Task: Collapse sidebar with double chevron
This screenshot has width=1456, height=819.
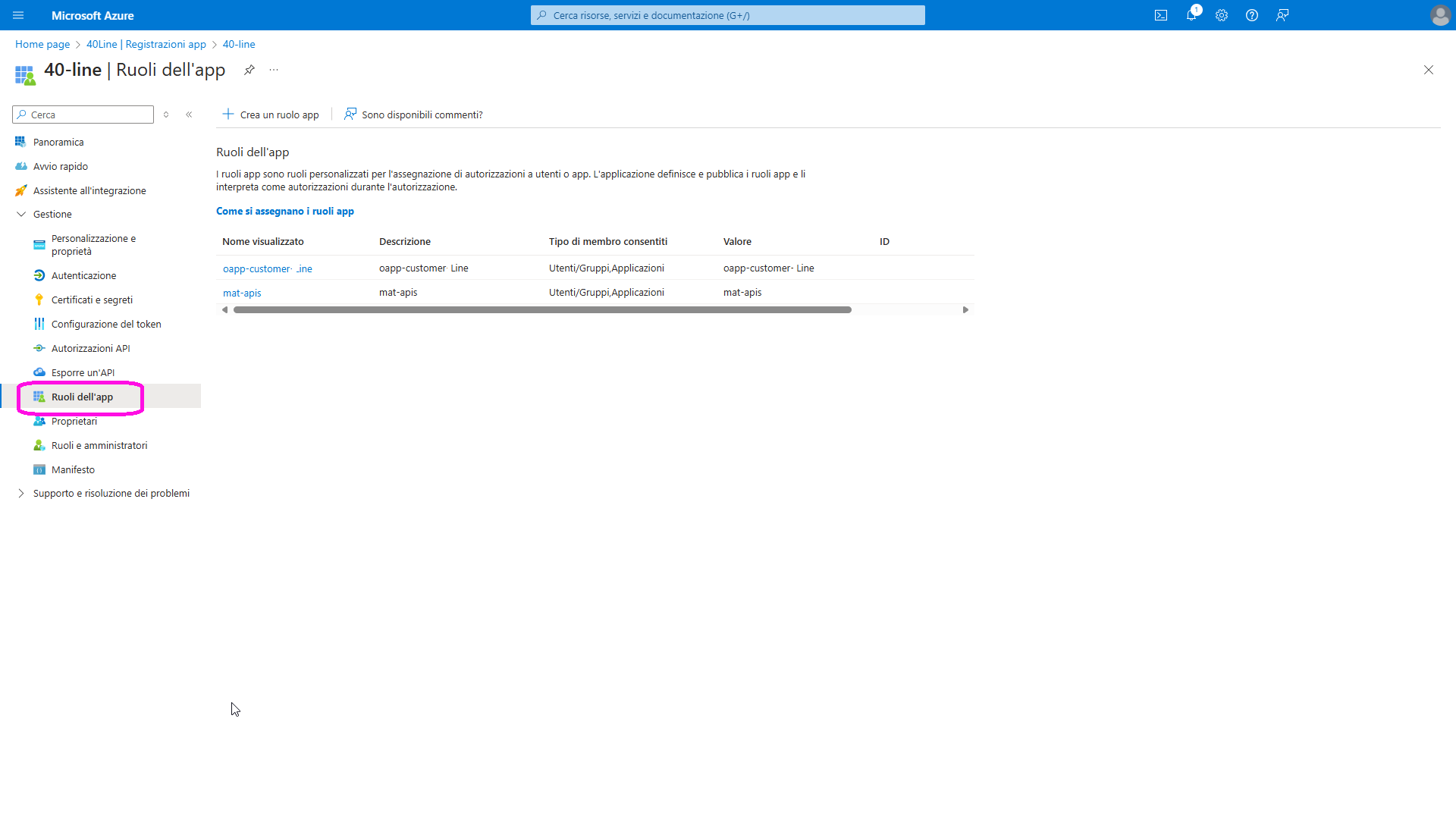Action: (189, 115)
